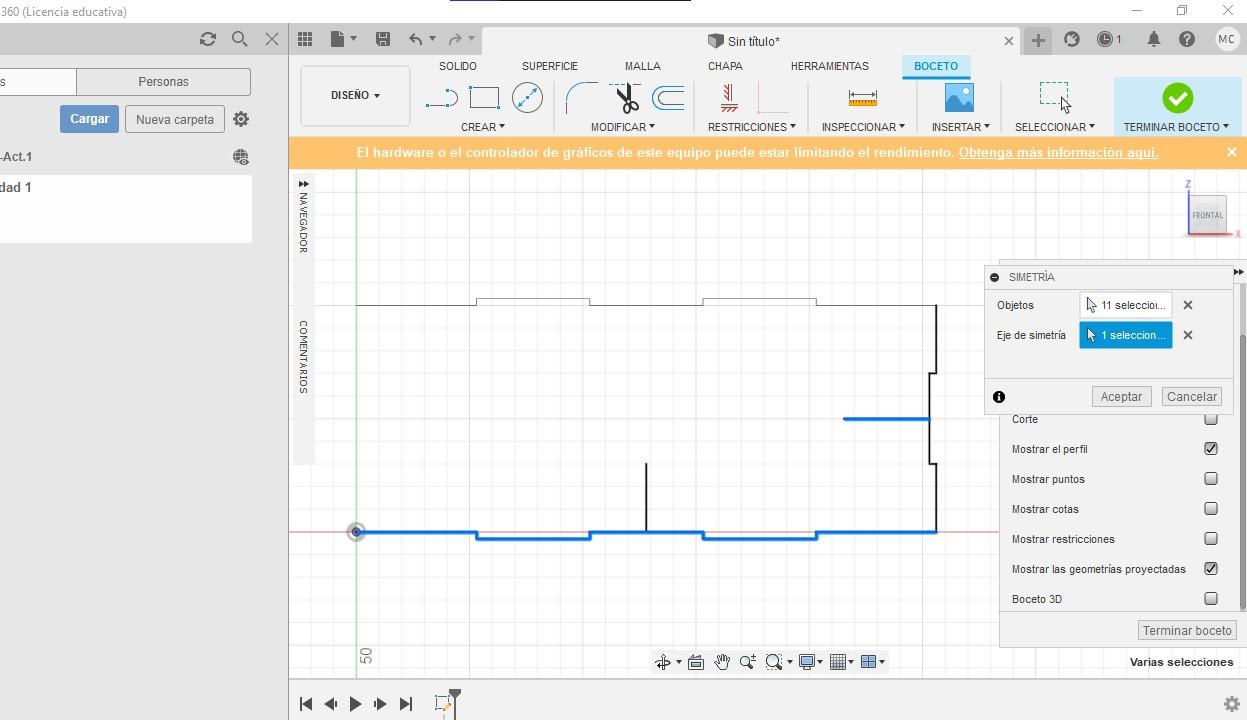Activate the Pan hand tool
Viewport: 1247px width, 720px height.
pos(722,662)
